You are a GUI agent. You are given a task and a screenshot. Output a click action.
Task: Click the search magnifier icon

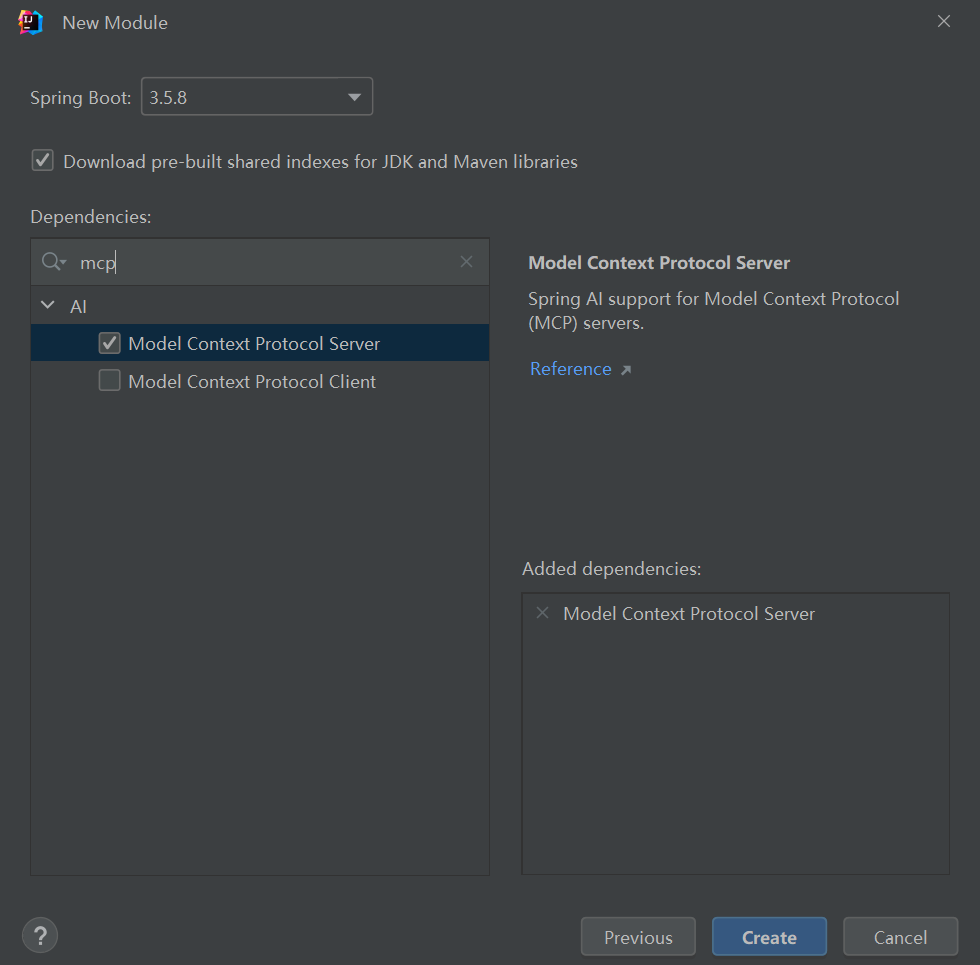pos(51,262)
